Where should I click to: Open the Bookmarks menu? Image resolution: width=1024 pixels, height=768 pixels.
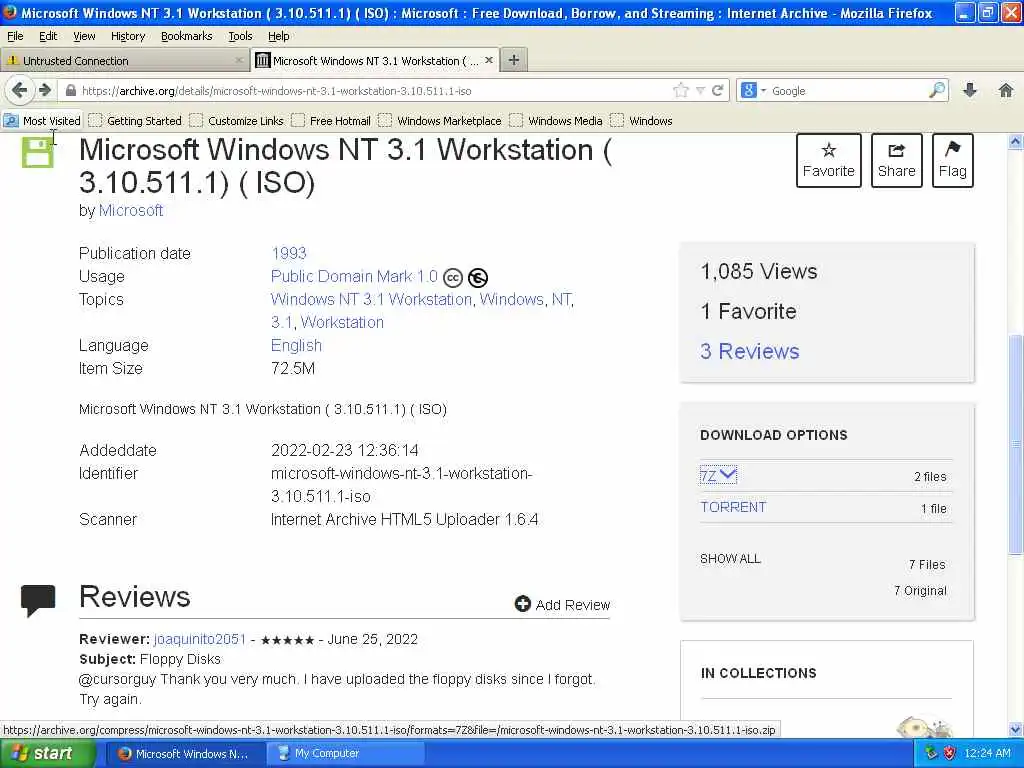[187, 36]
